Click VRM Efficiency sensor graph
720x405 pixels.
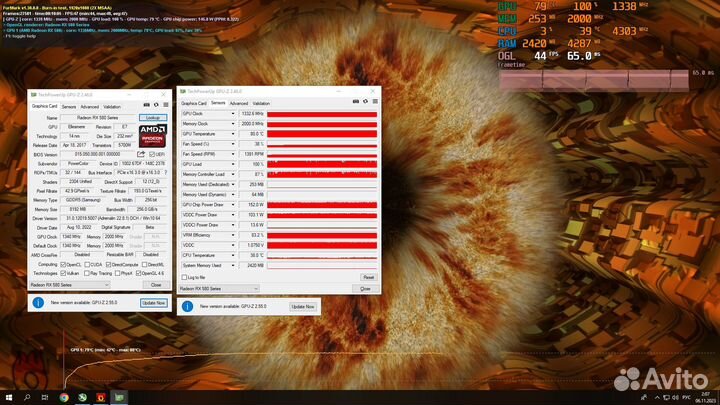pos(322,235)
